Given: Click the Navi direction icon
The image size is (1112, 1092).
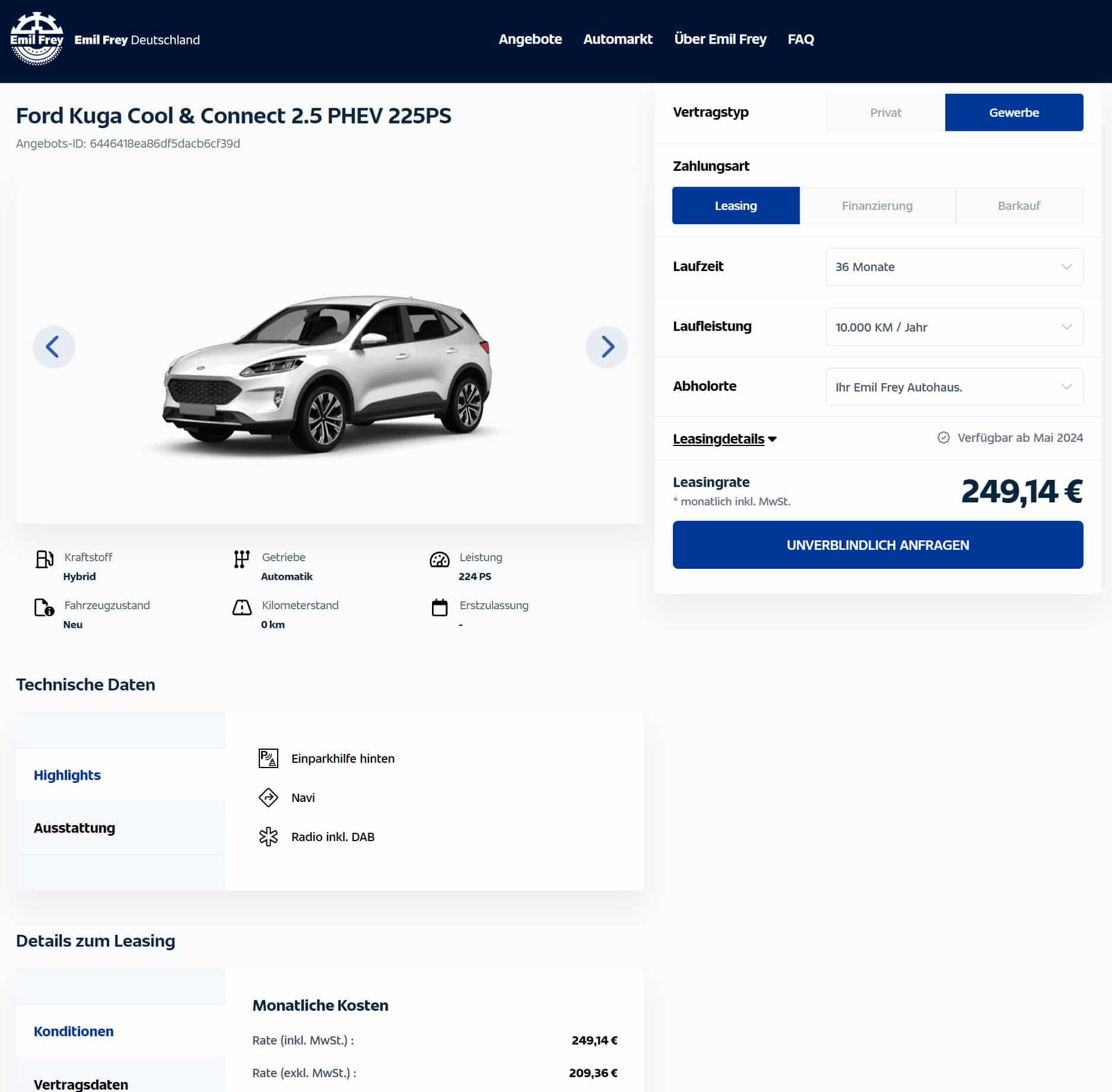Looking at the screenshot, I should point(268,797).
